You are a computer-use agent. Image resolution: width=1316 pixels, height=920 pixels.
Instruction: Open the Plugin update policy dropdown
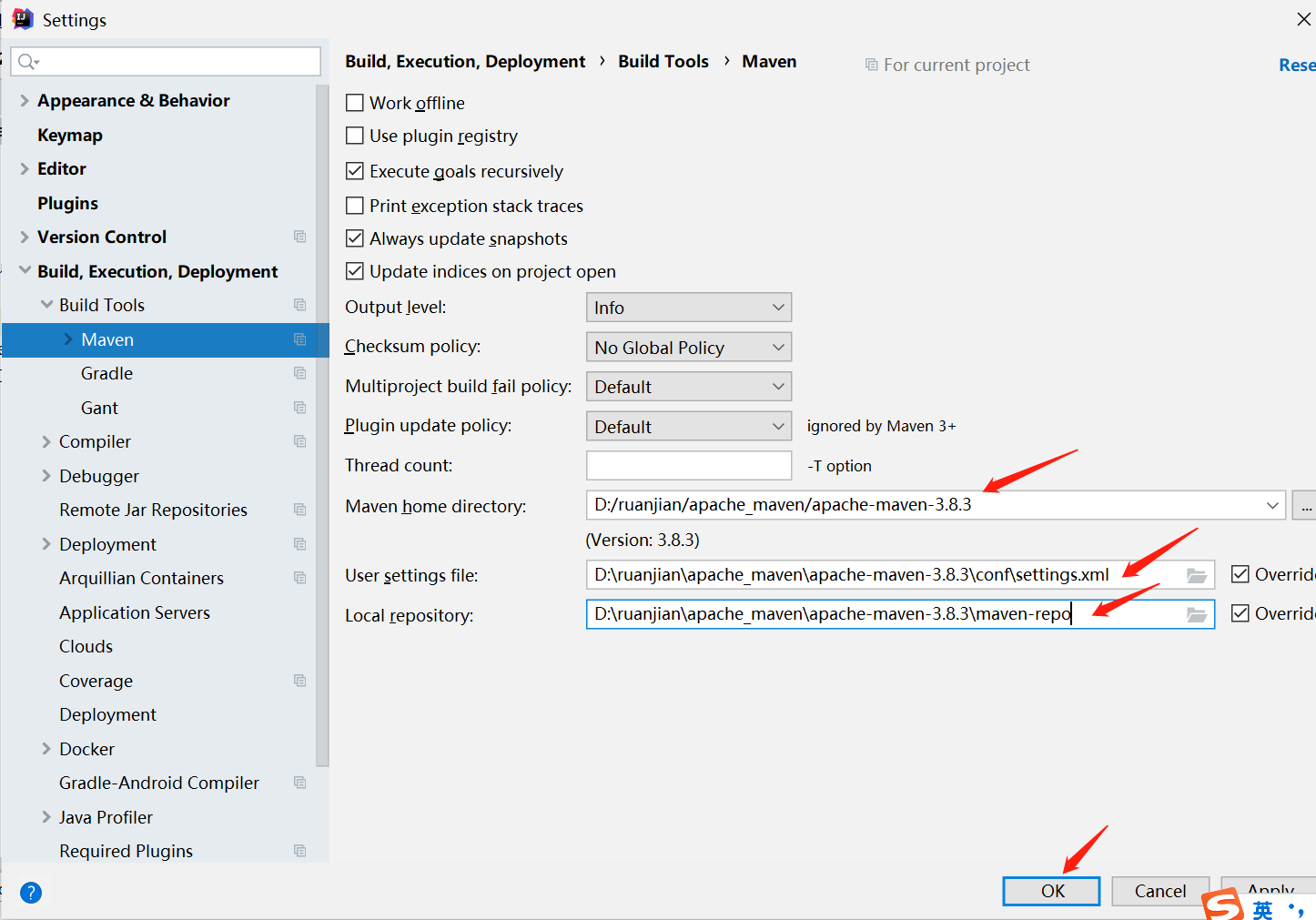[689, 426]
